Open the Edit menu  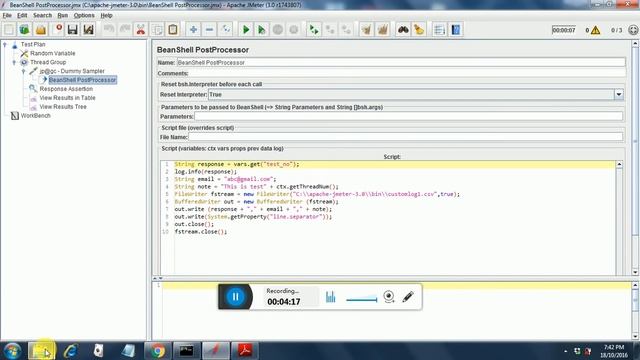(22, 15)
